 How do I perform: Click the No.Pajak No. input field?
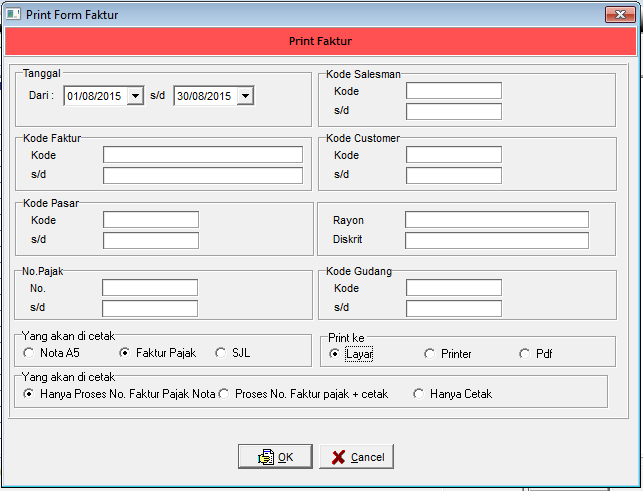click(150, 288)
